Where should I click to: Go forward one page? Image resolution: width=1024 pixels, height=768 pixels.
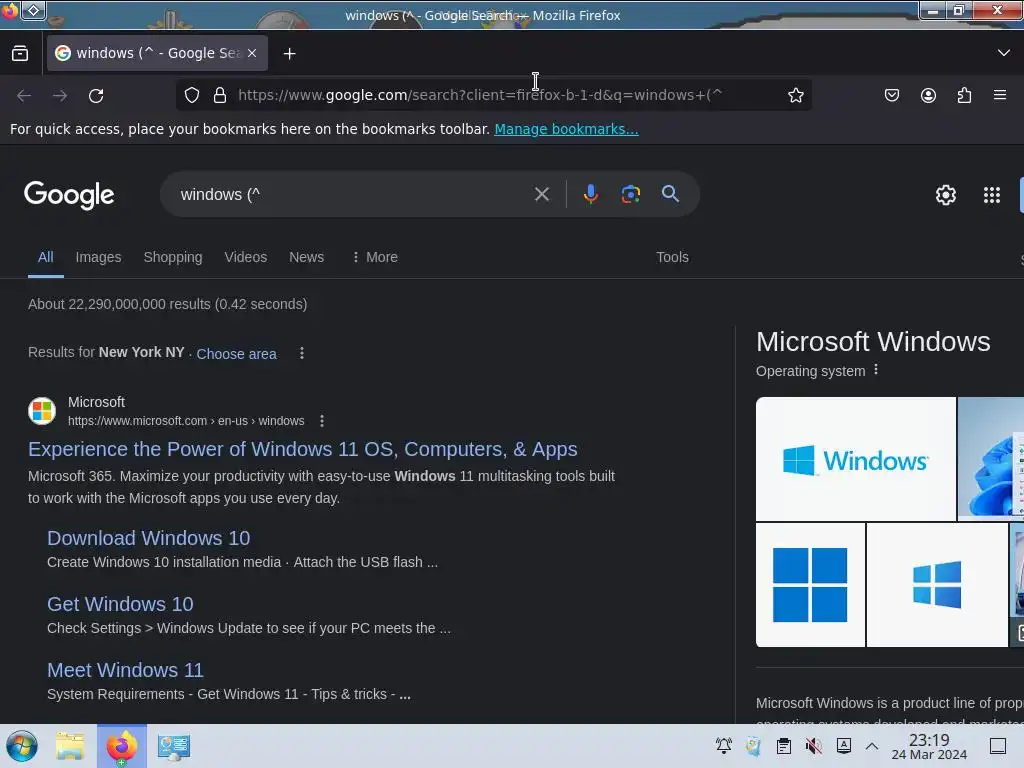click(60, 95)
